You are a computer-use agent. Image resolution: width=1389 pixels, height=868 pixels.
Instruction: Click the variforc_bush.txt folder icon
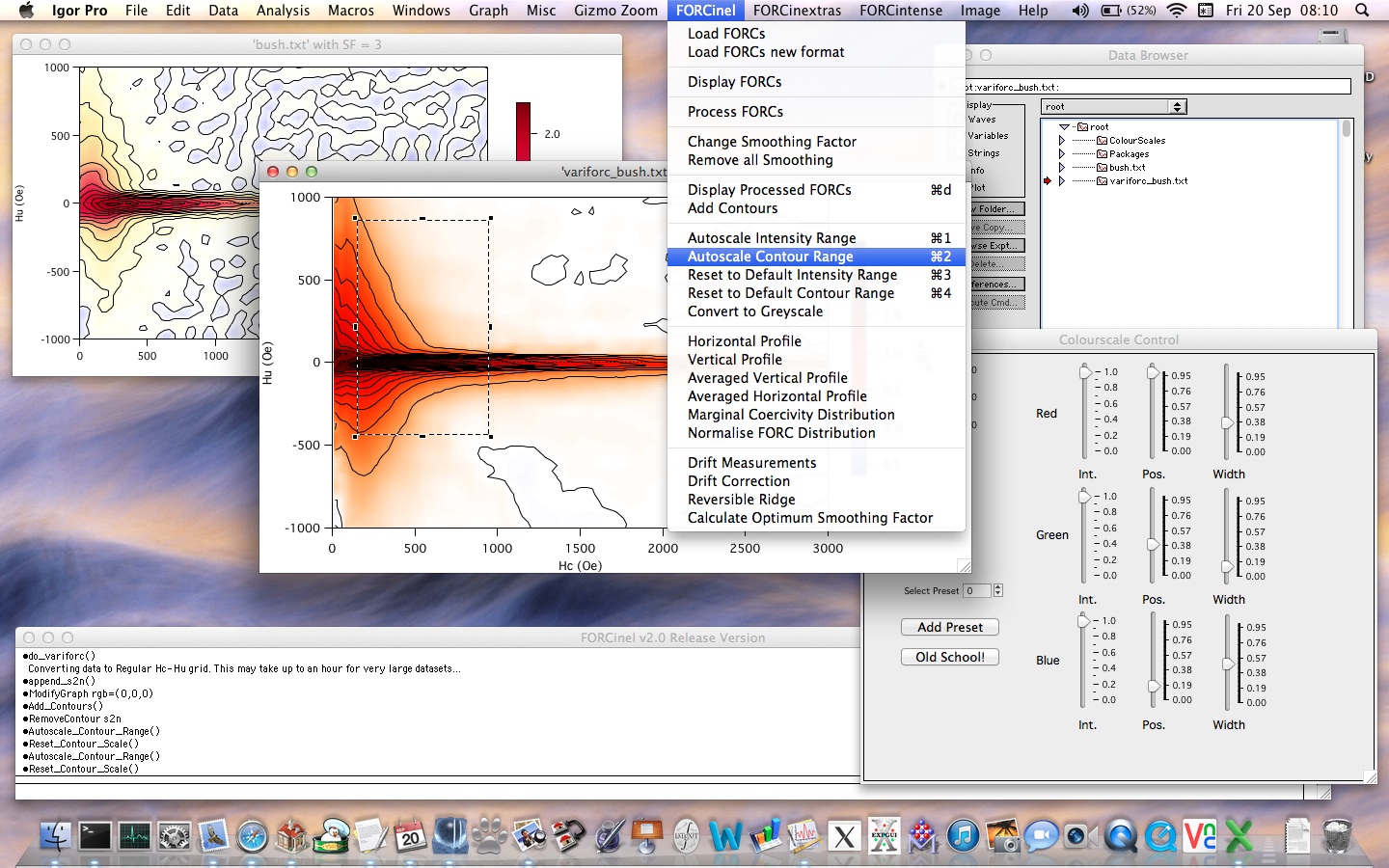(1102, 181)
